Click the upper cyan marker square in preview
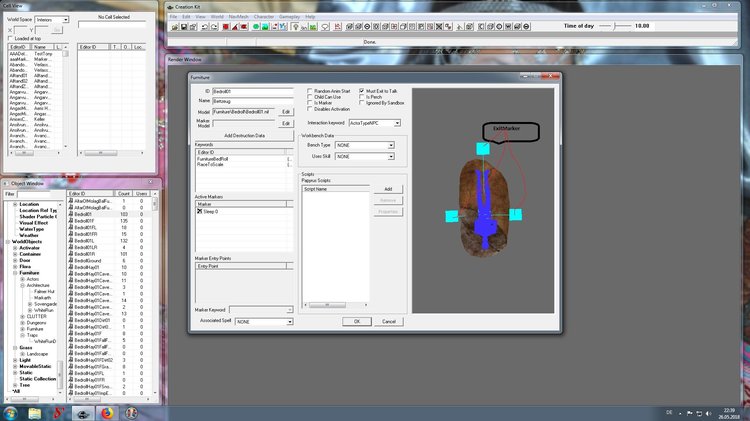Image resolution: width=750 pixels, height=421 pixels. tap(483, 149)
